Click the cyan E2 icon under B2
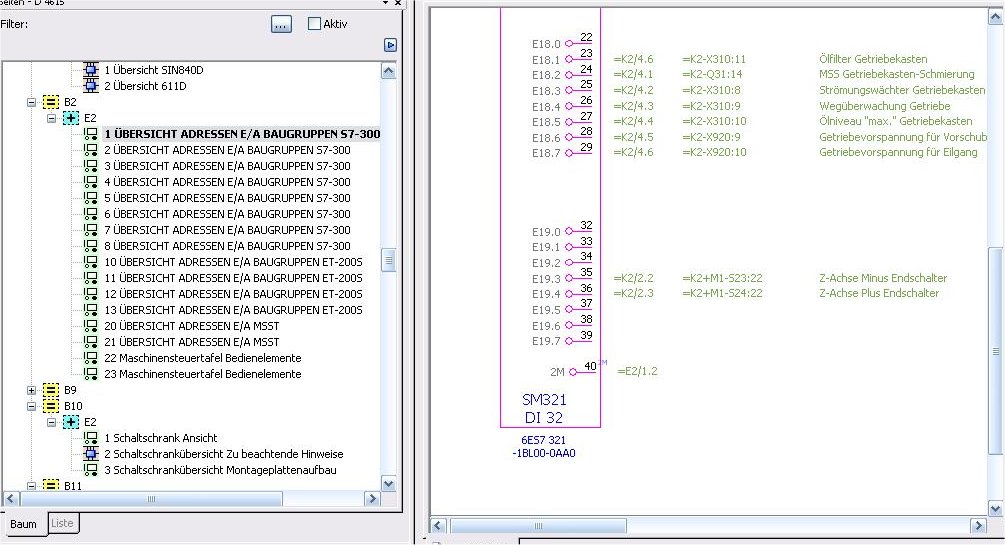Viewport: 1005px width, 545px height. [x=71, y=118]
